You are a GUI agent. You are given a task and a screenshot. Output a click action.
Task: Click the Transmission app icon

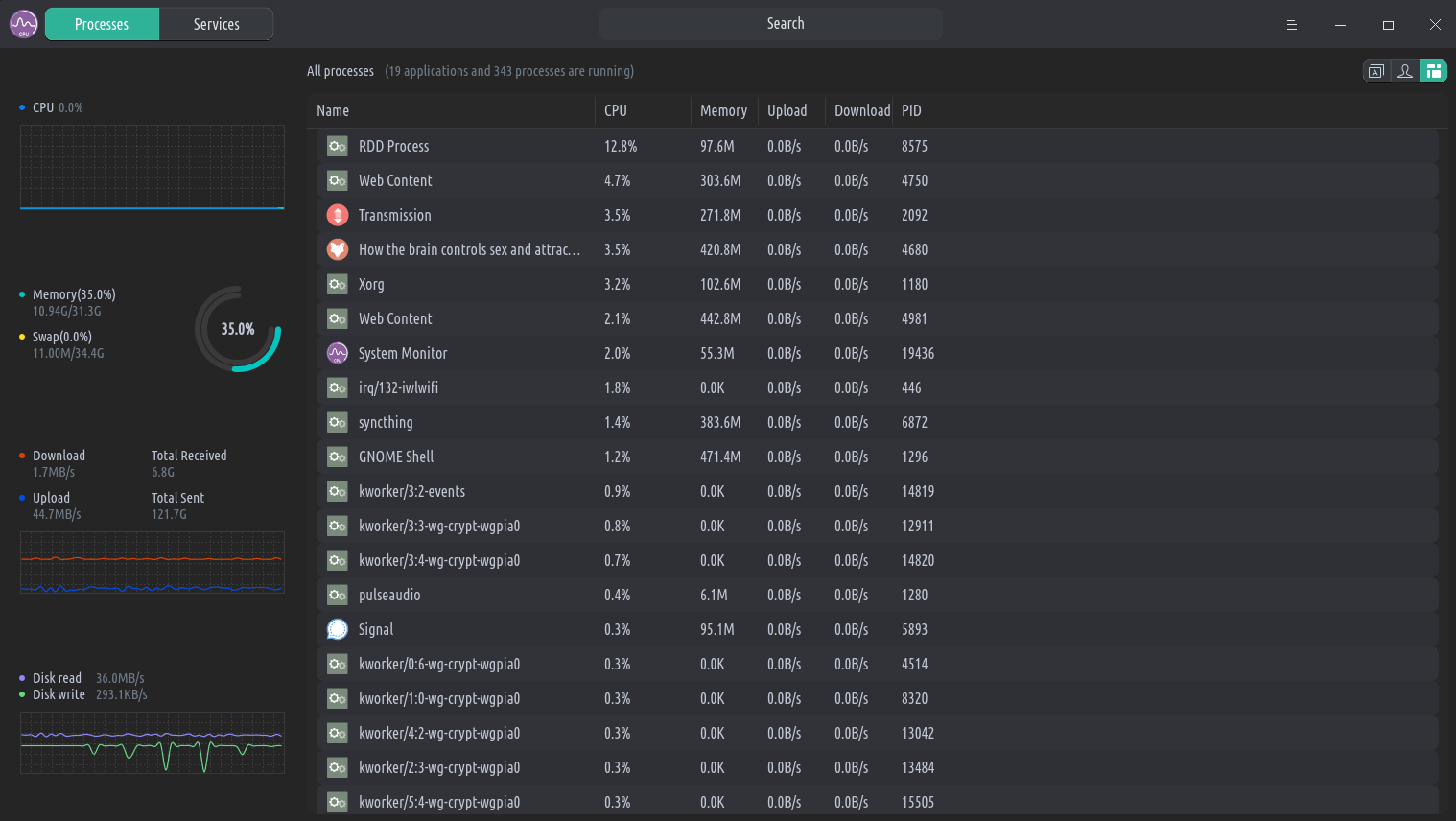(338, 215)
